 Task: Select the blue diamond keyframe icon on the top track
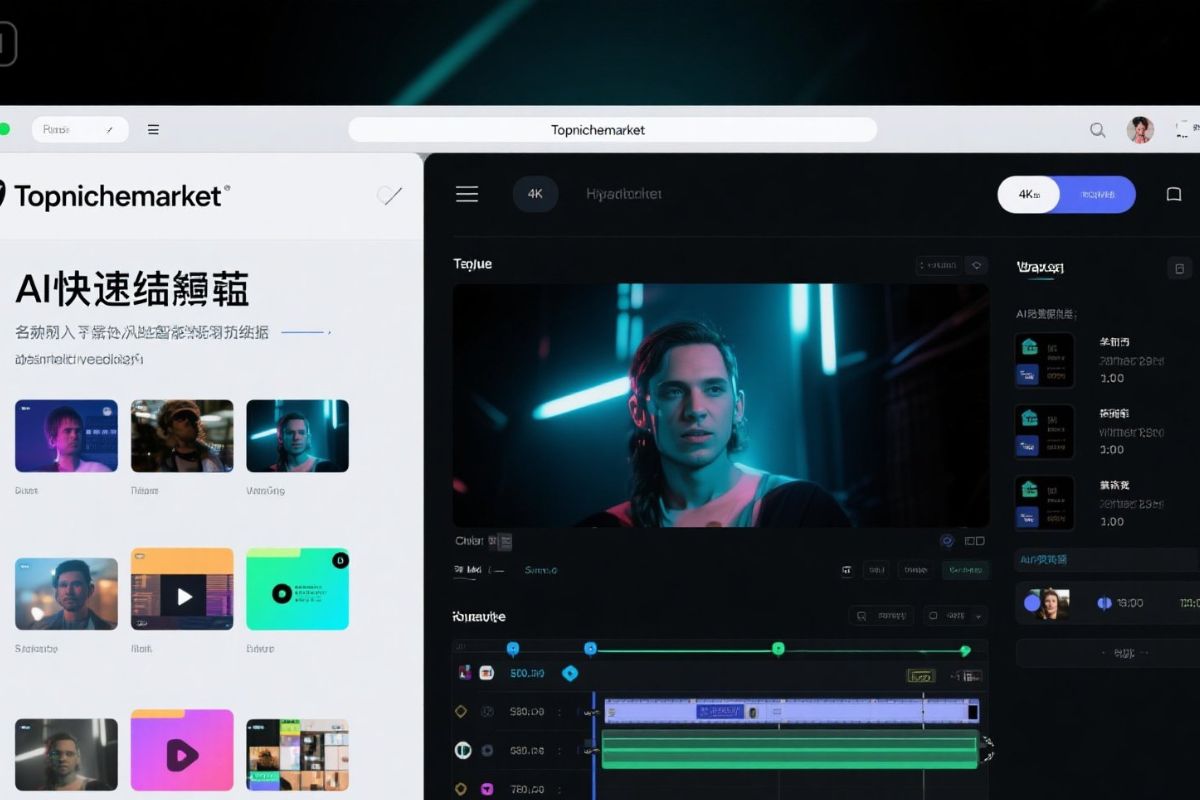570,673
